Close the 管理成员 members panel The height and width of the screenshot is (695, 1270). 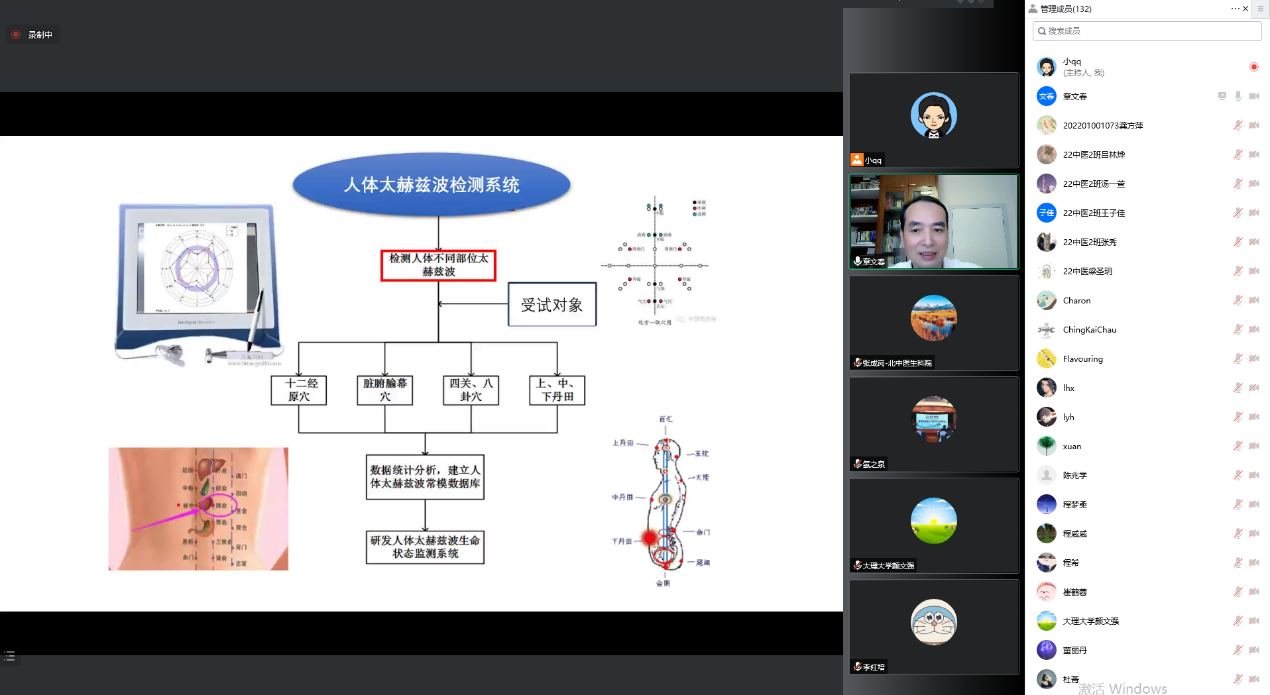1246,9
